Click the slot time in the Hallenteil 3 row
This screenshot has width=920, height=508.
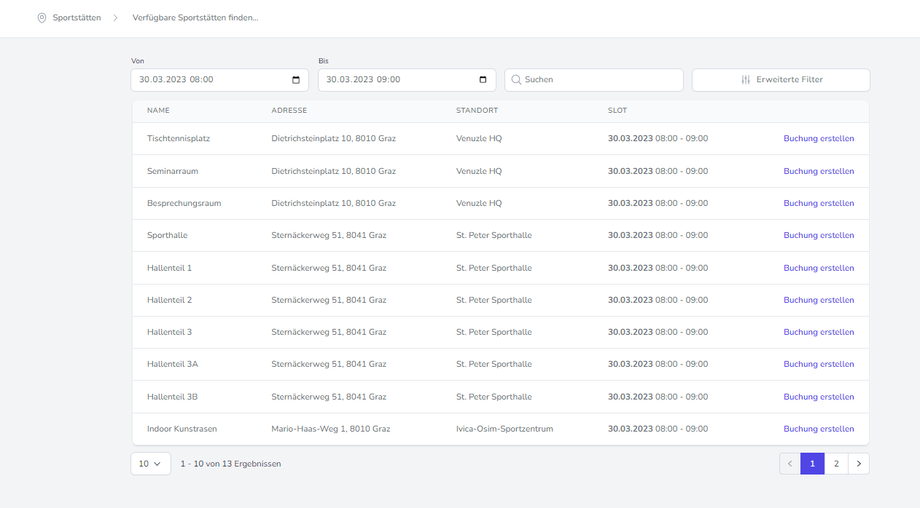(658, 332)
